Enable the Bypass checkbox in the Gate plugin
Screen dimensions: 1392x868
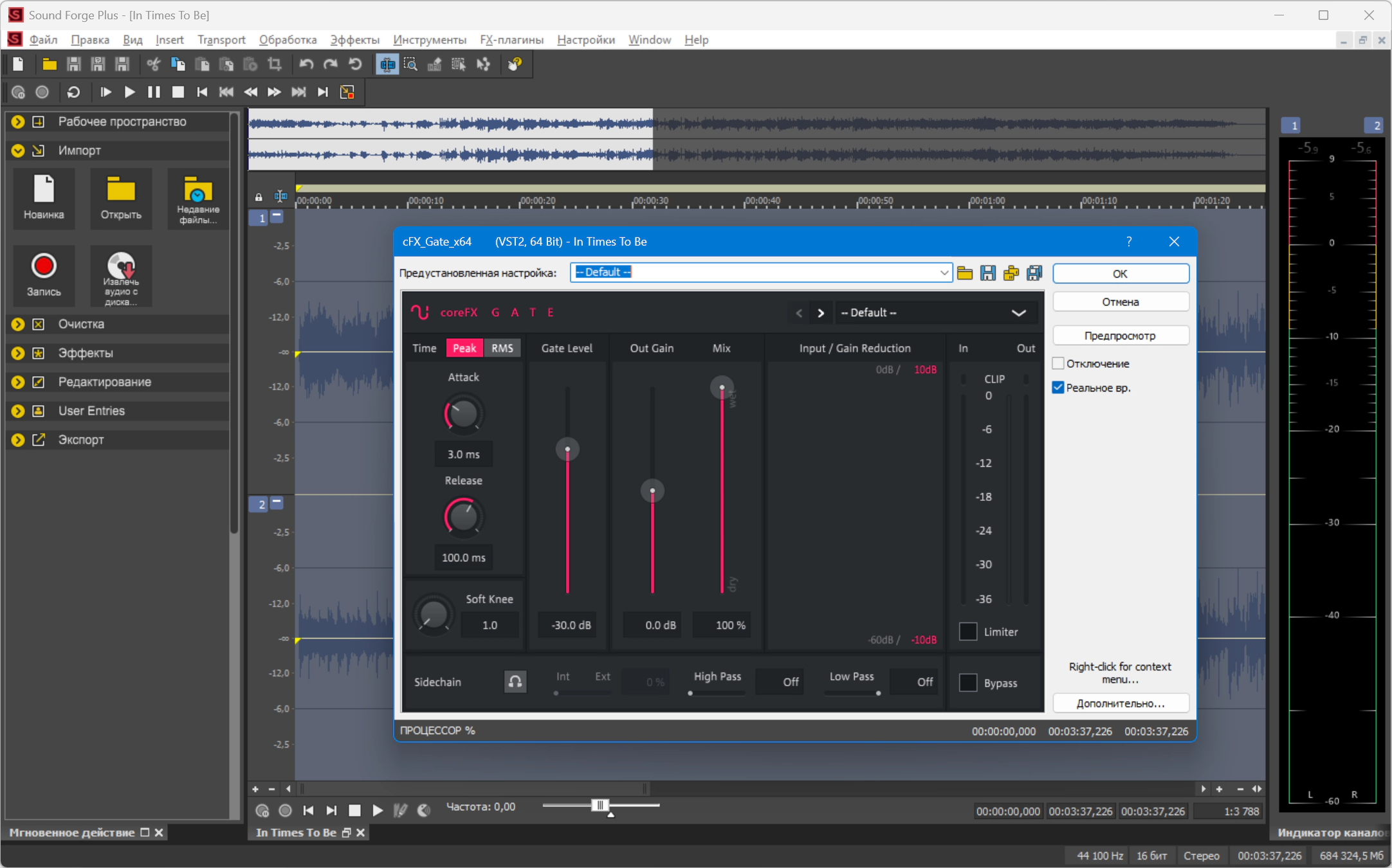pyautogui.click(x=968, y=683)
